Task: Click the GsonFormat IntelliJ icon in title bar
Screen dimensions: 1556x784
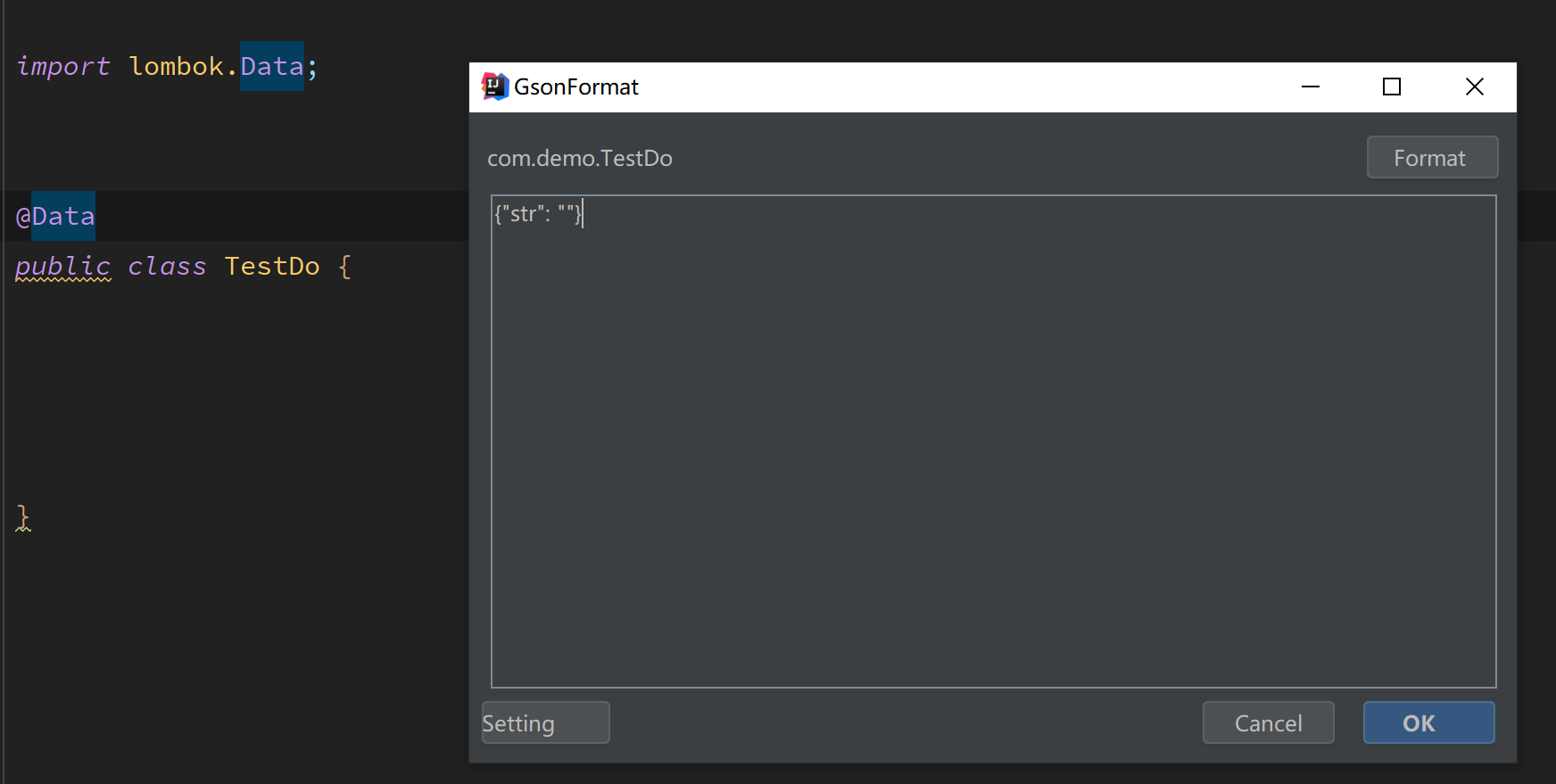Action: point(494,87)
